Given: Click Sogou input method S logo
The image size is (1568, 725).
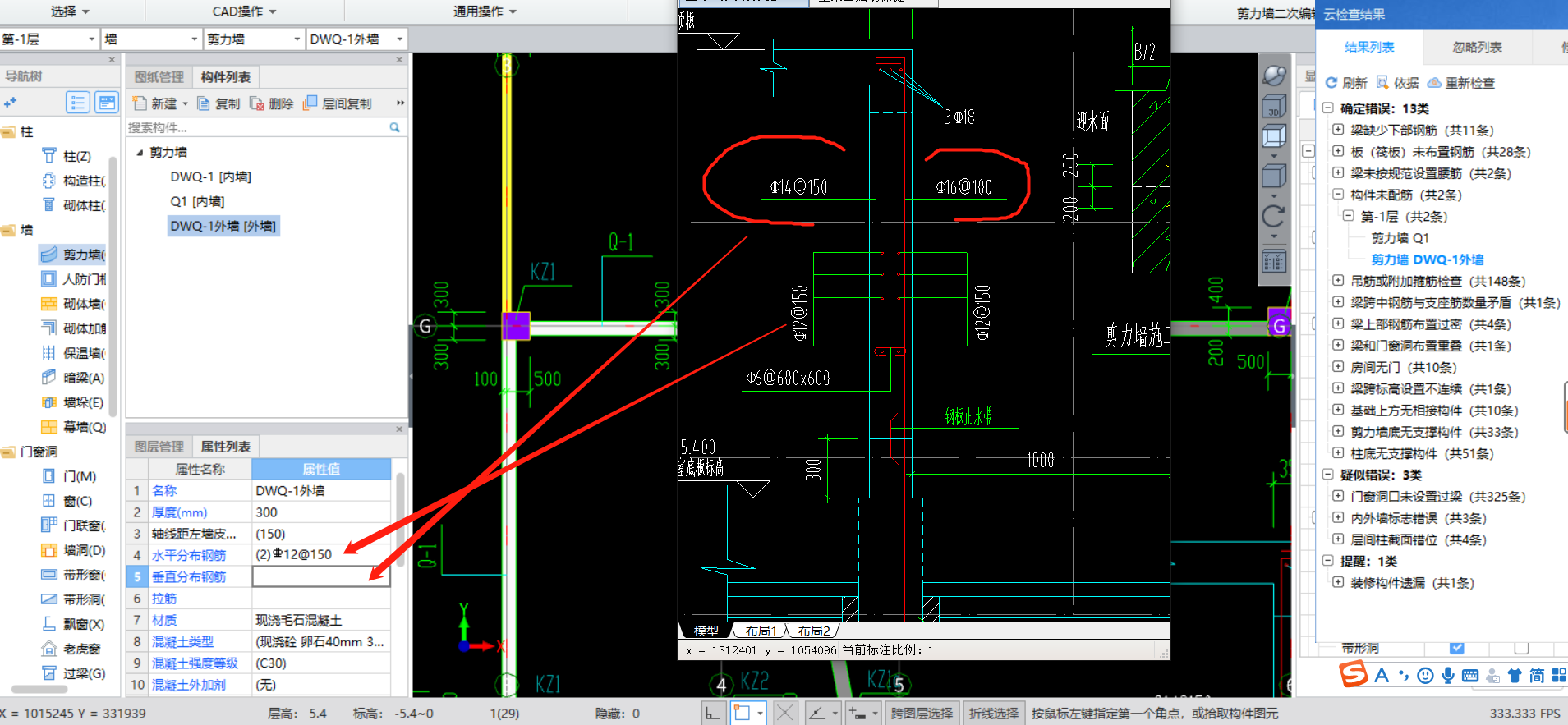Looking at the screenshot, I should pos(1354,675).
